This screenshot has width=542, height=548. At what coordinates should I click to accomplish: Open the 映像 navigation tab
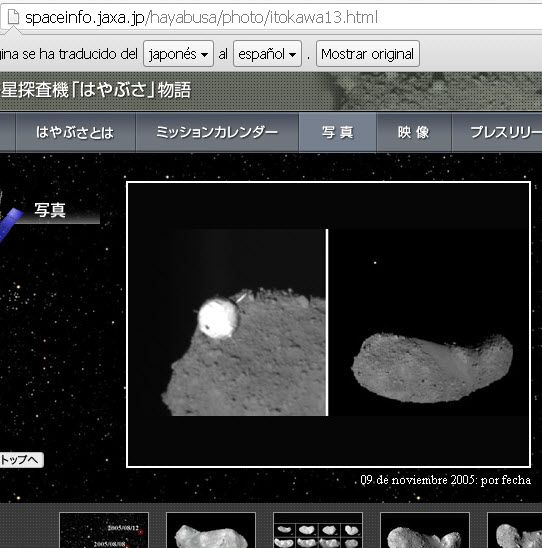pyautogui.click(x=414, y=132)
